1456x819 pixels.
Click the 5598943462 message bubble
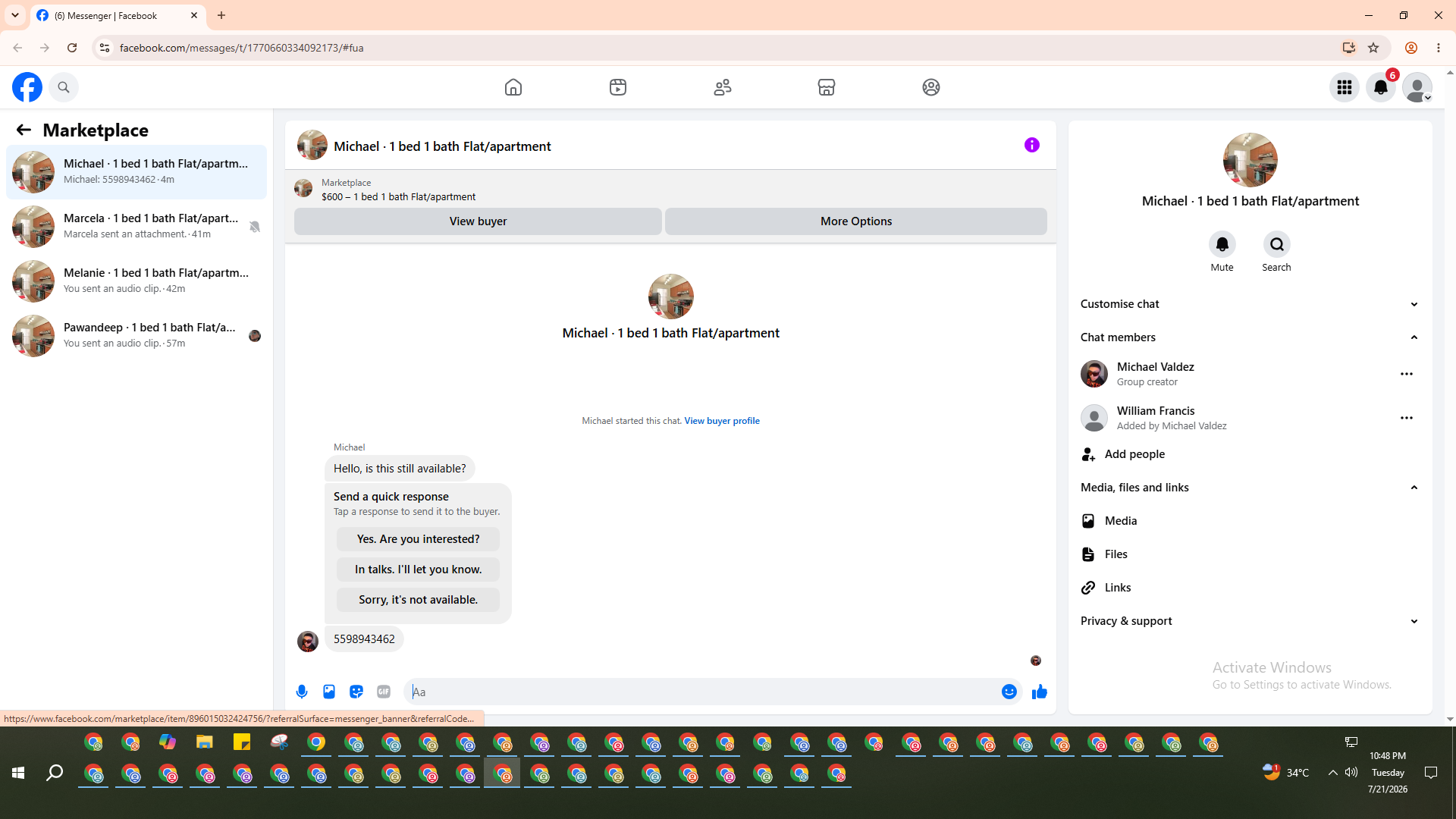coord(364,639)
